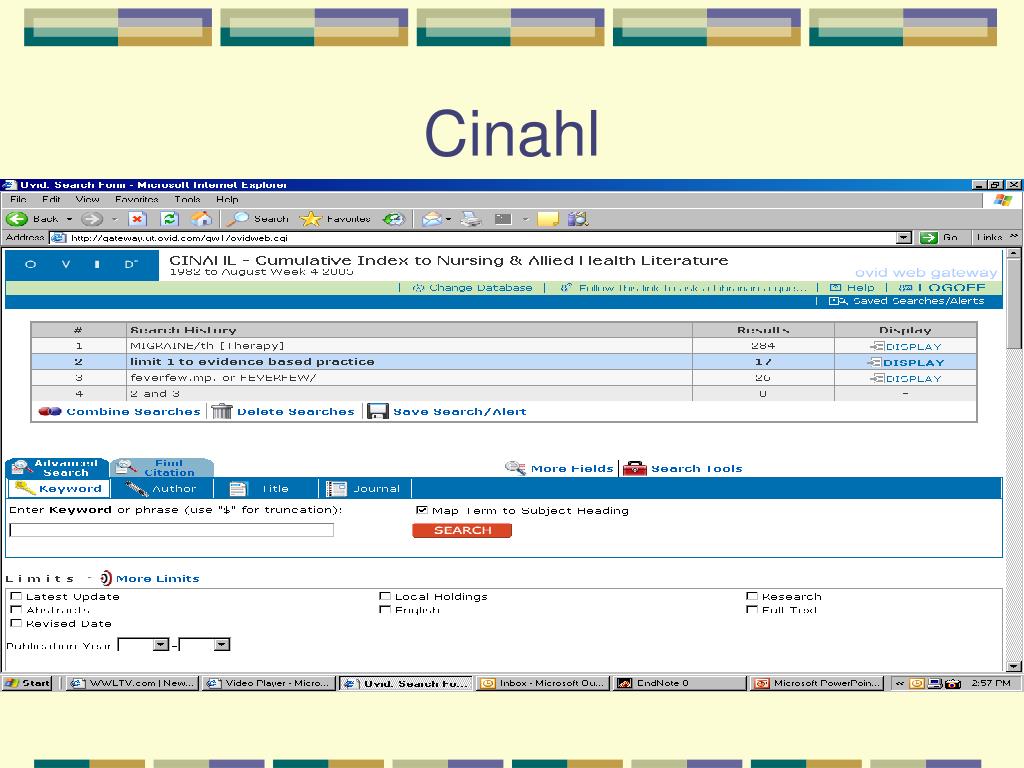The image size is (1024, 768).
Task: Enable the Revised Date limit
Action: point(16,623)
